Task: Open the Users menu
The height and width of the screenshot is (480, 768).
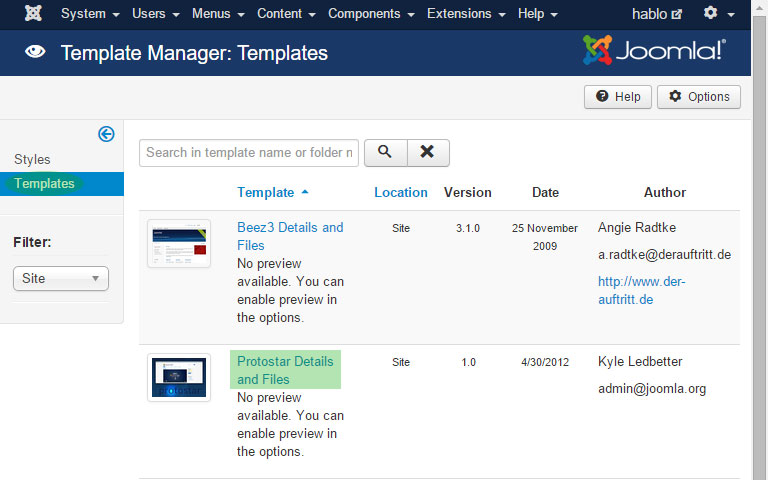Action: pyautogui.click(x=156, y=14)
